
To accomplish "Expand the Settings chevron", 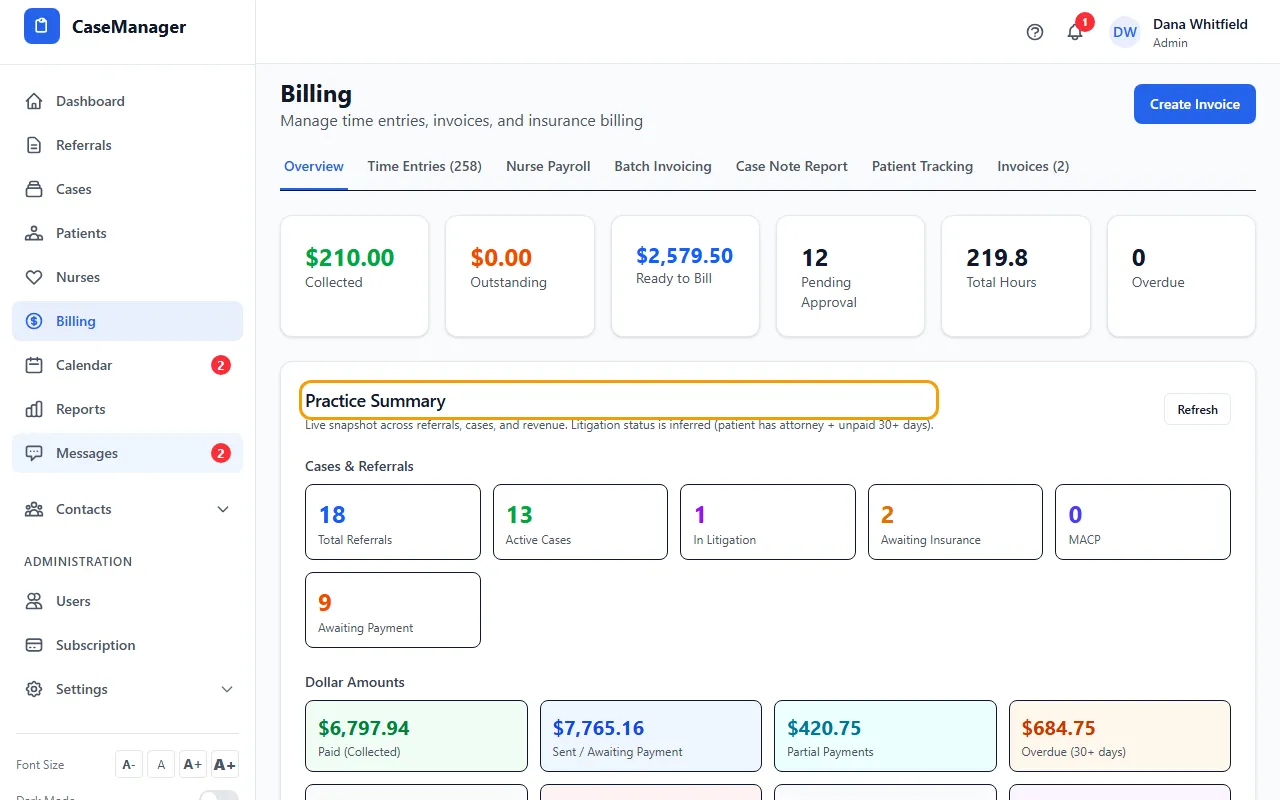I will click(x=227, y=689).
